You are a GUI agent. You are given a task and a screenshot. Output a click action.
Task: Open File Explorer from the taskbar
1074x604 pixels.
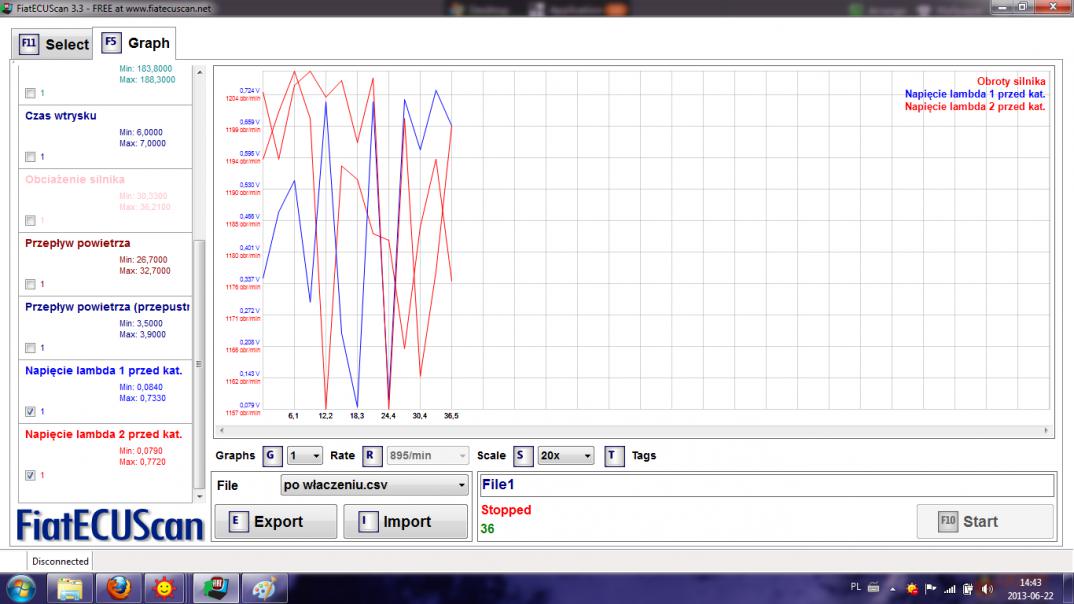(x=69, y=588)
